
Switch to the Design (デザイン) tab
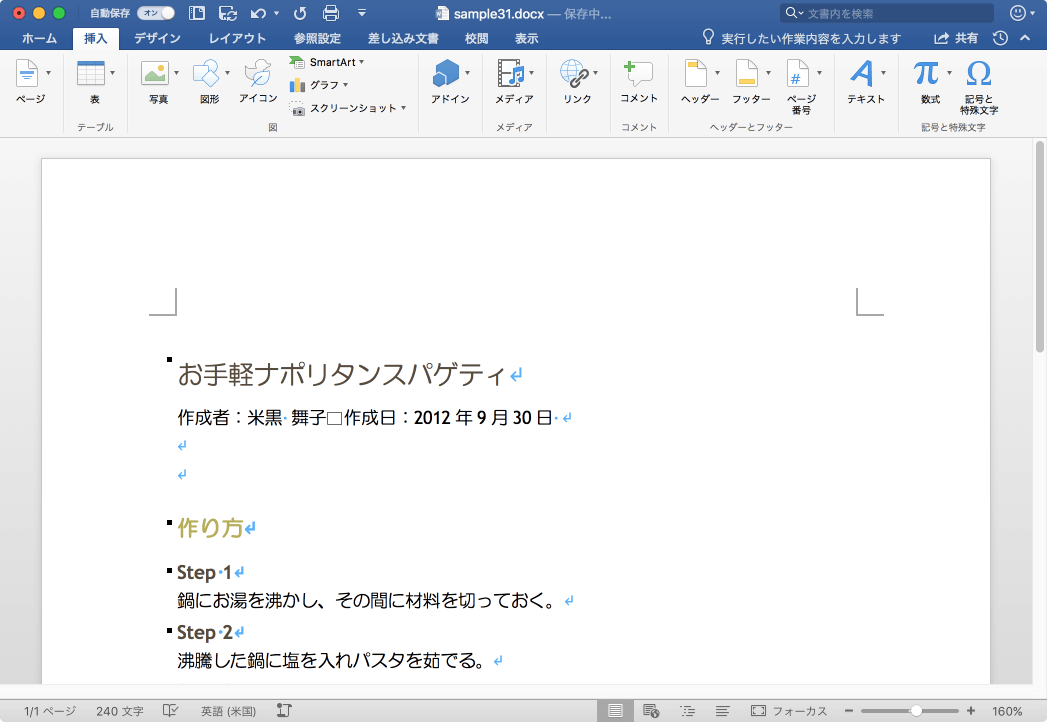click(x=157, y=38)
